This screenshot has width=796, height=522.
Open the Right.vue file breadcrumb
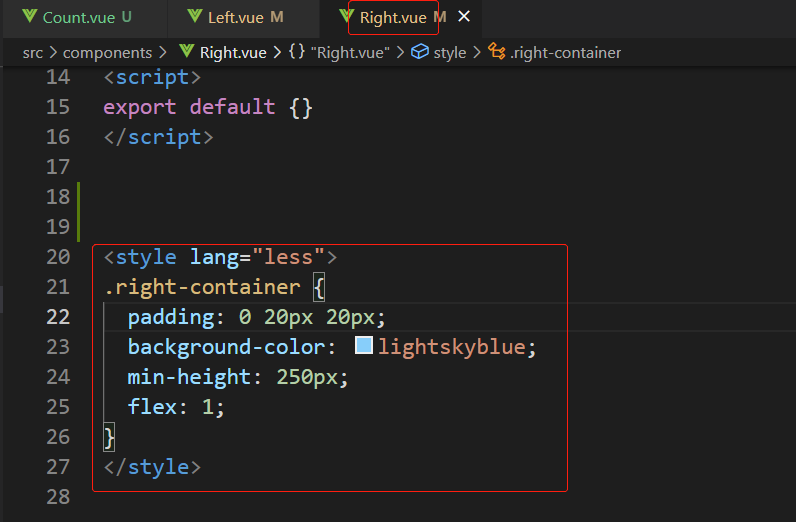coord(233,53)
